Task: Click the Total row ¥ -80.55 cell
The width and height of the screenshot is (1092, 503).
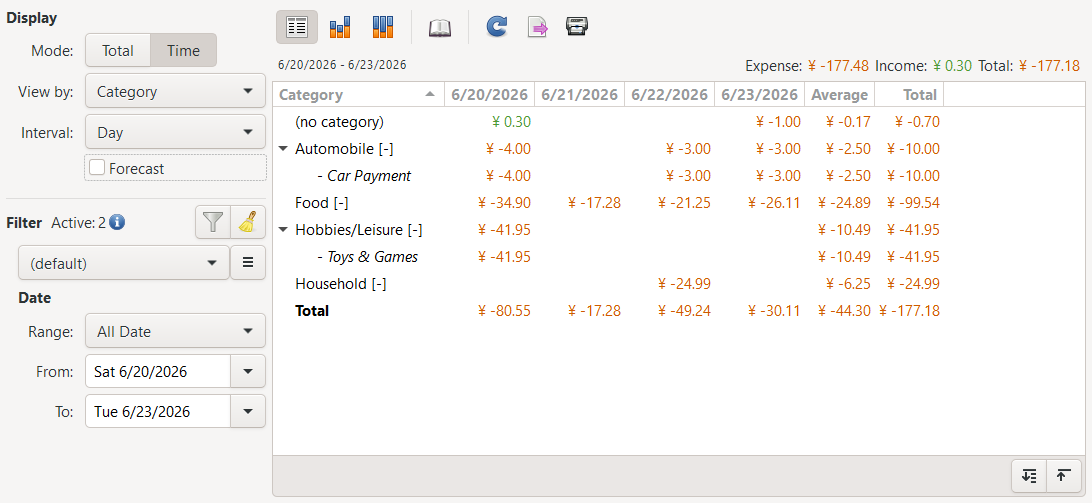Action: (x=504, y=311)
